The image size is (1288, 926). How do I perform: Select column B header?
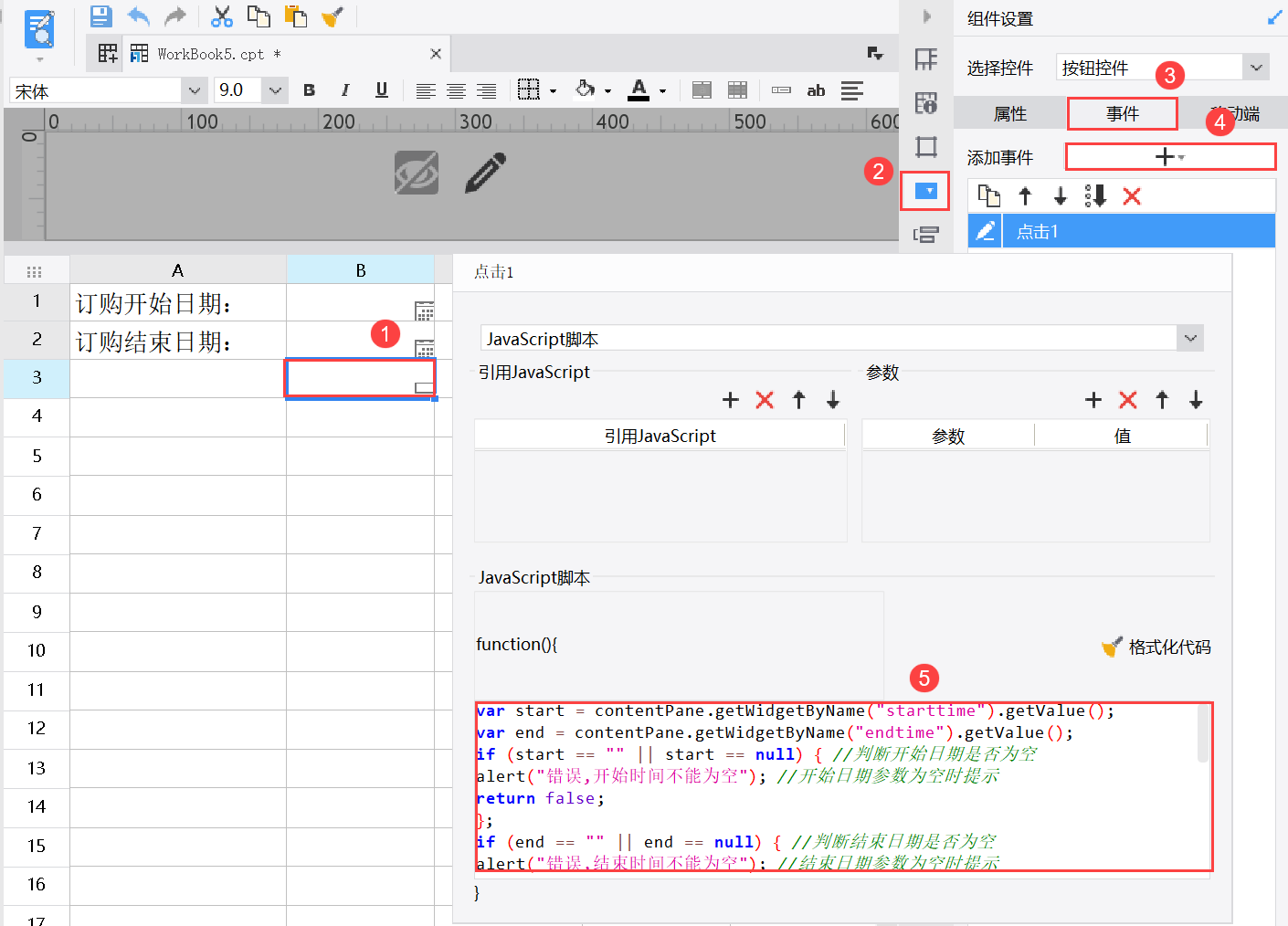(361, 270)
